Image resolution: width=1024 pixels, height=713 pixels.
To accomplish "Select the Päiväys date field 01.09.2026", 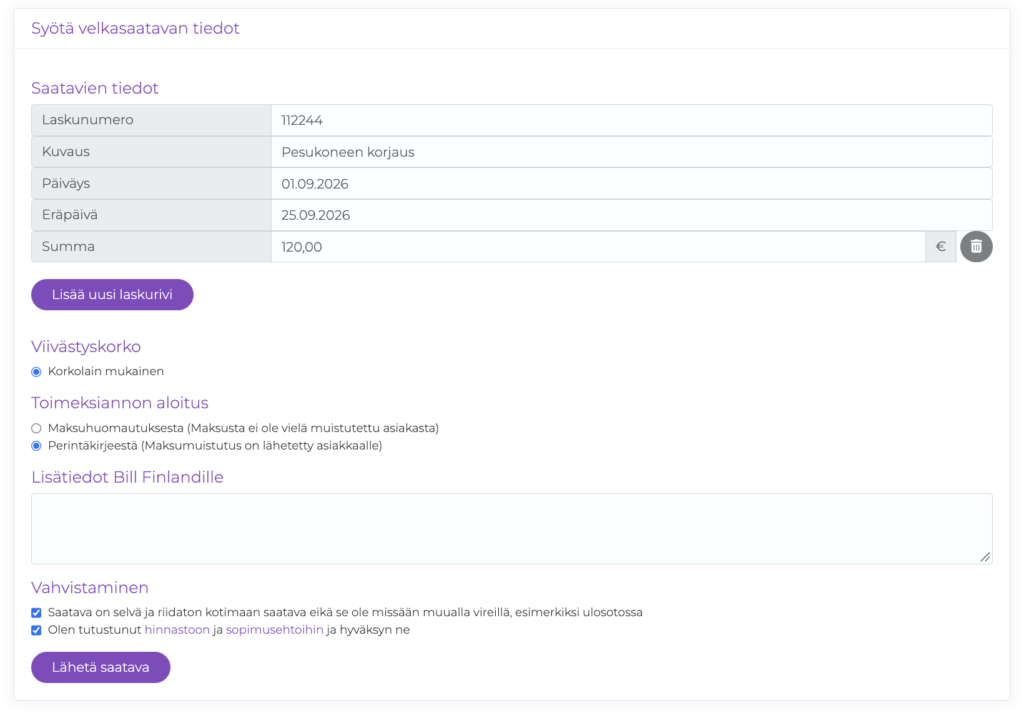I will (632, 183).
